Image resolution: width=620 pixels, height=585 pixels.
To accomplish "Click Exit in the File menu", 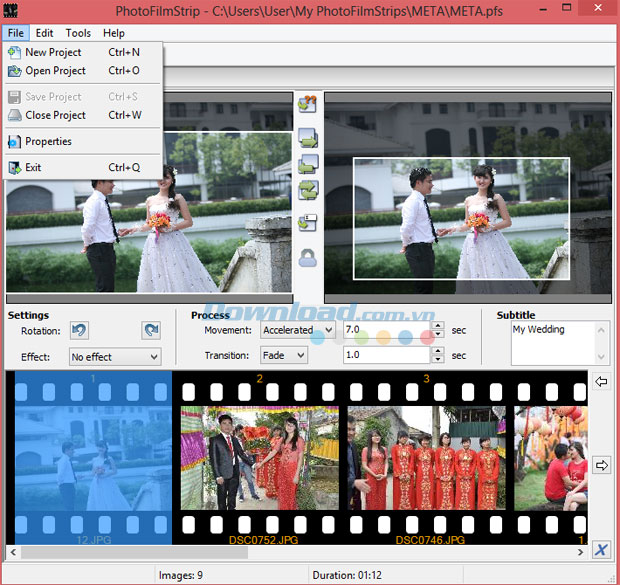I will 33,167.
